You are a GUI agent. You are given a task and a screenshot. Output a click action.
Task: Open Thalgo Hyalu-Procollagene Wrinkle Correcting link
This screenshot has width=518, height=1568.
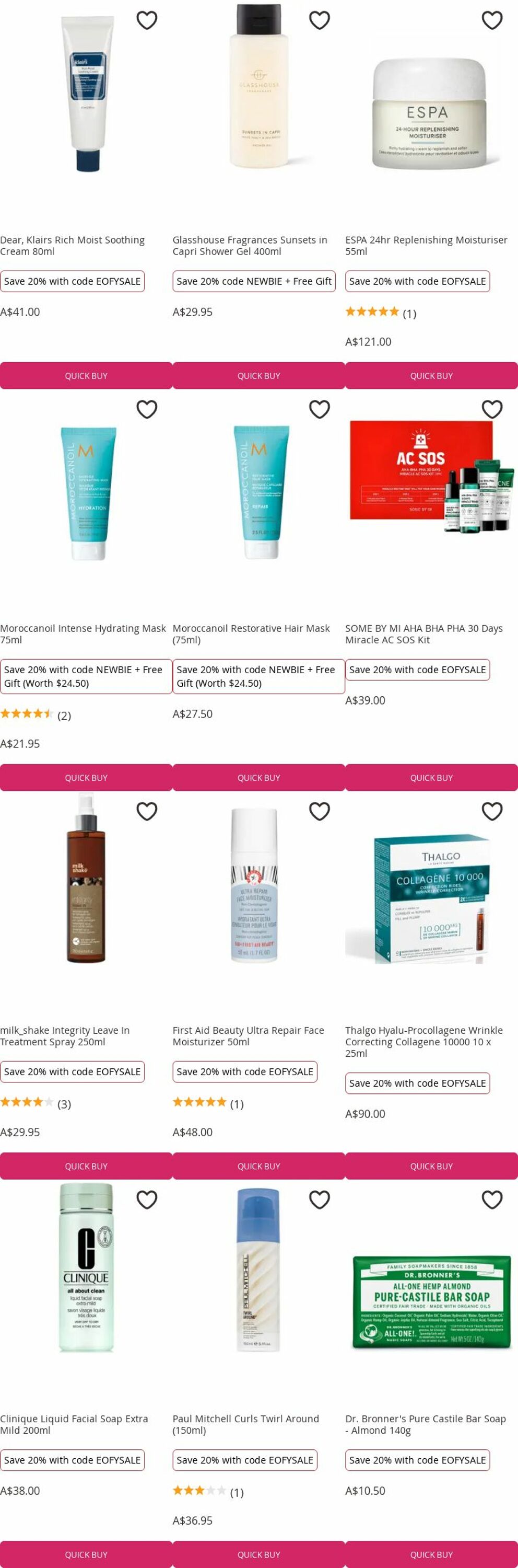tap(424, 1042)
